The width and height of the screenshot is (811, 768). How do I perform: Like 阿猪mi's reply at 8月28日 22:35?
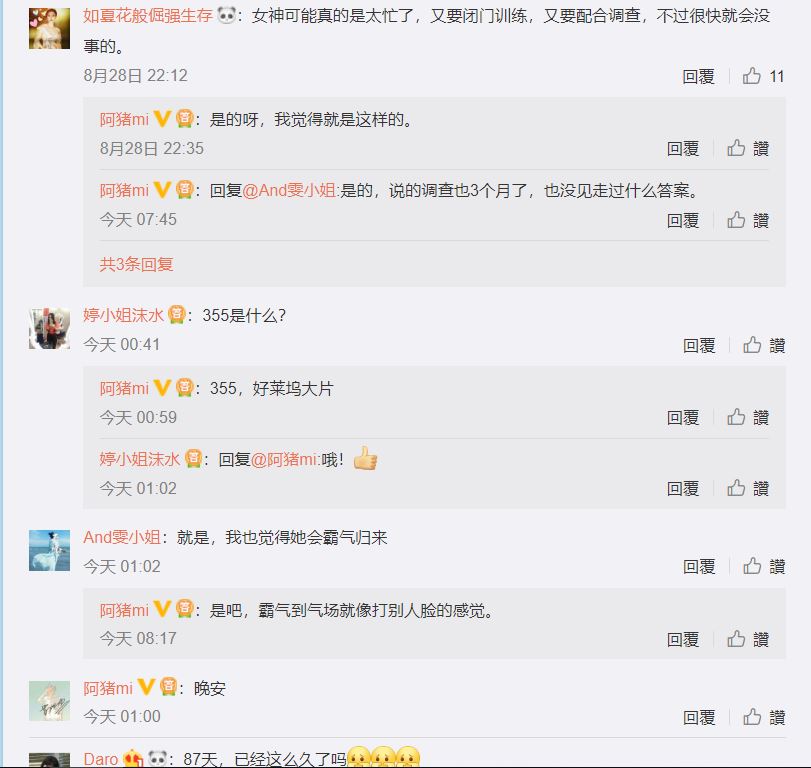pyautogui.click(x=748, y=148)
